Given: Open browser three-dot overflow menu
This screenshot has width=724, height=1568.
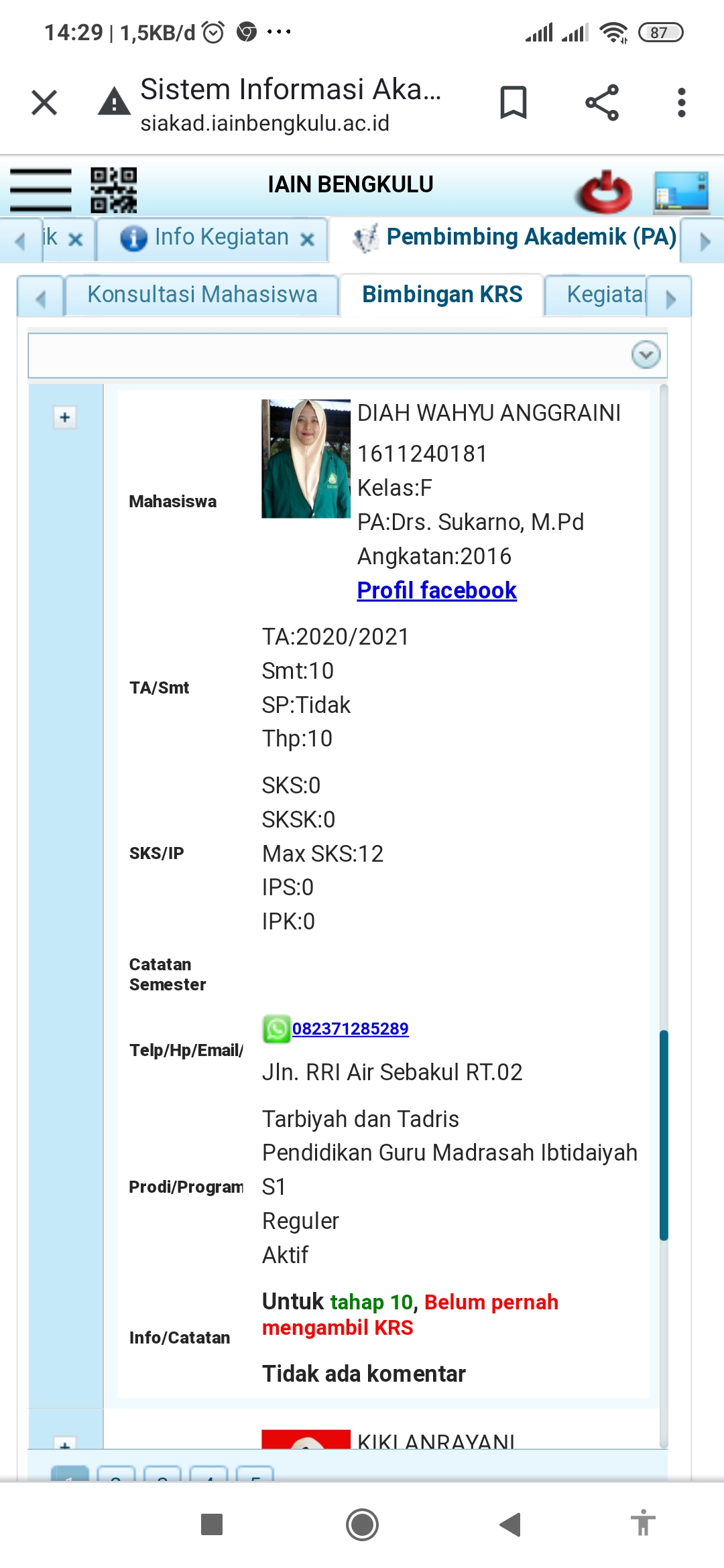Looking at the screenshot, I should 681,103.
